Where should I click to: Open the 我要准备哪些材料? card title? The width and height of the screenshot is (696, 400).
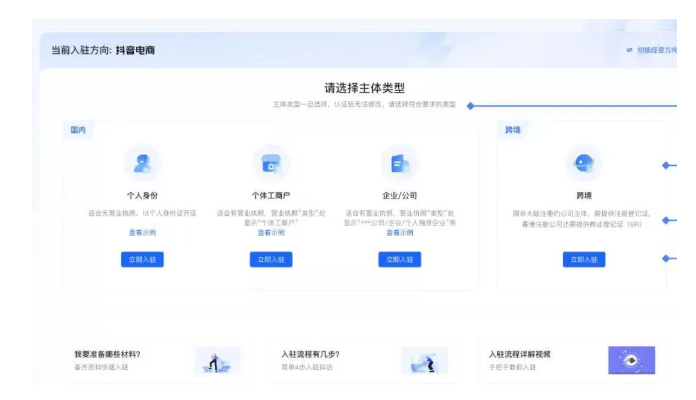pos(107,354)
